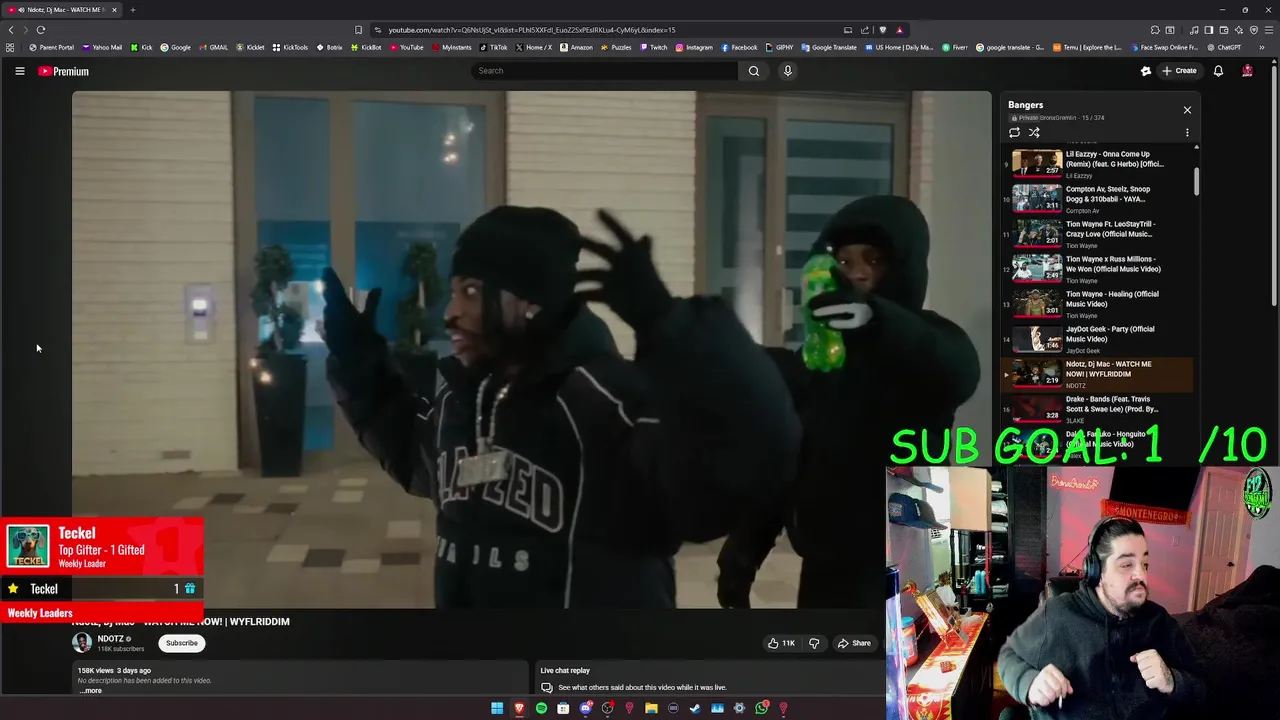Viewport: 1280px width, 720px height.
Task: Toggle shuffle playlist in Bangers panel
Action: (x=1034, y=132)
